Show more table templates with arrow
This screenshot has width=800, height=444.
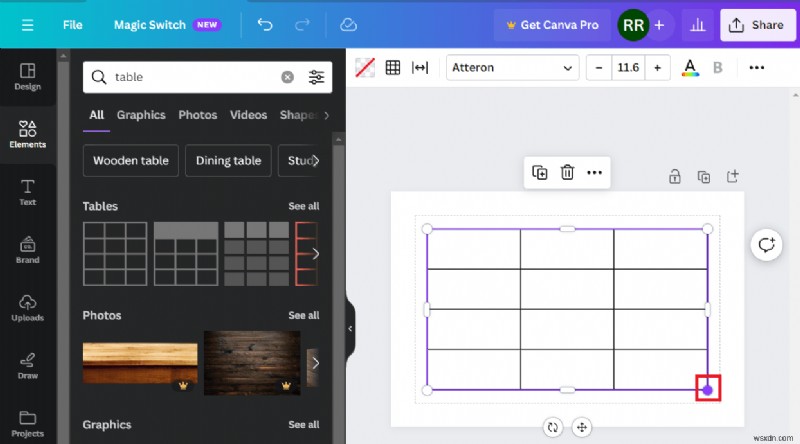pos(316,254)
